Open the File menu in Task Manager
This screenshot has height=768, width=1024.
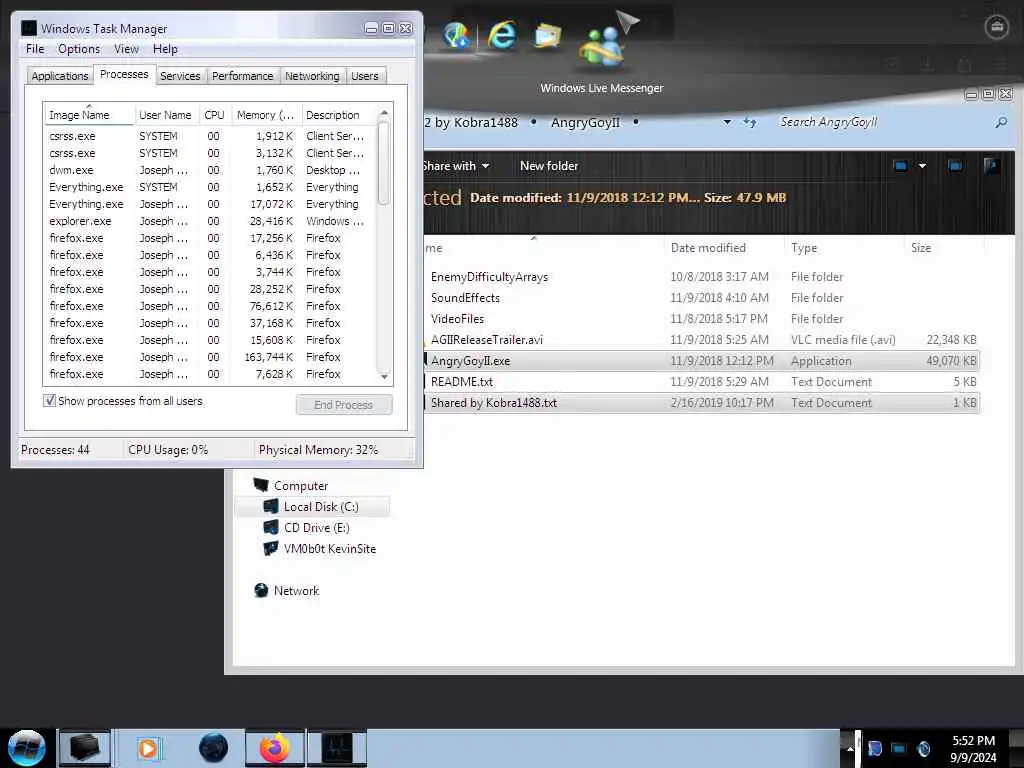click(x=35, y=49)
